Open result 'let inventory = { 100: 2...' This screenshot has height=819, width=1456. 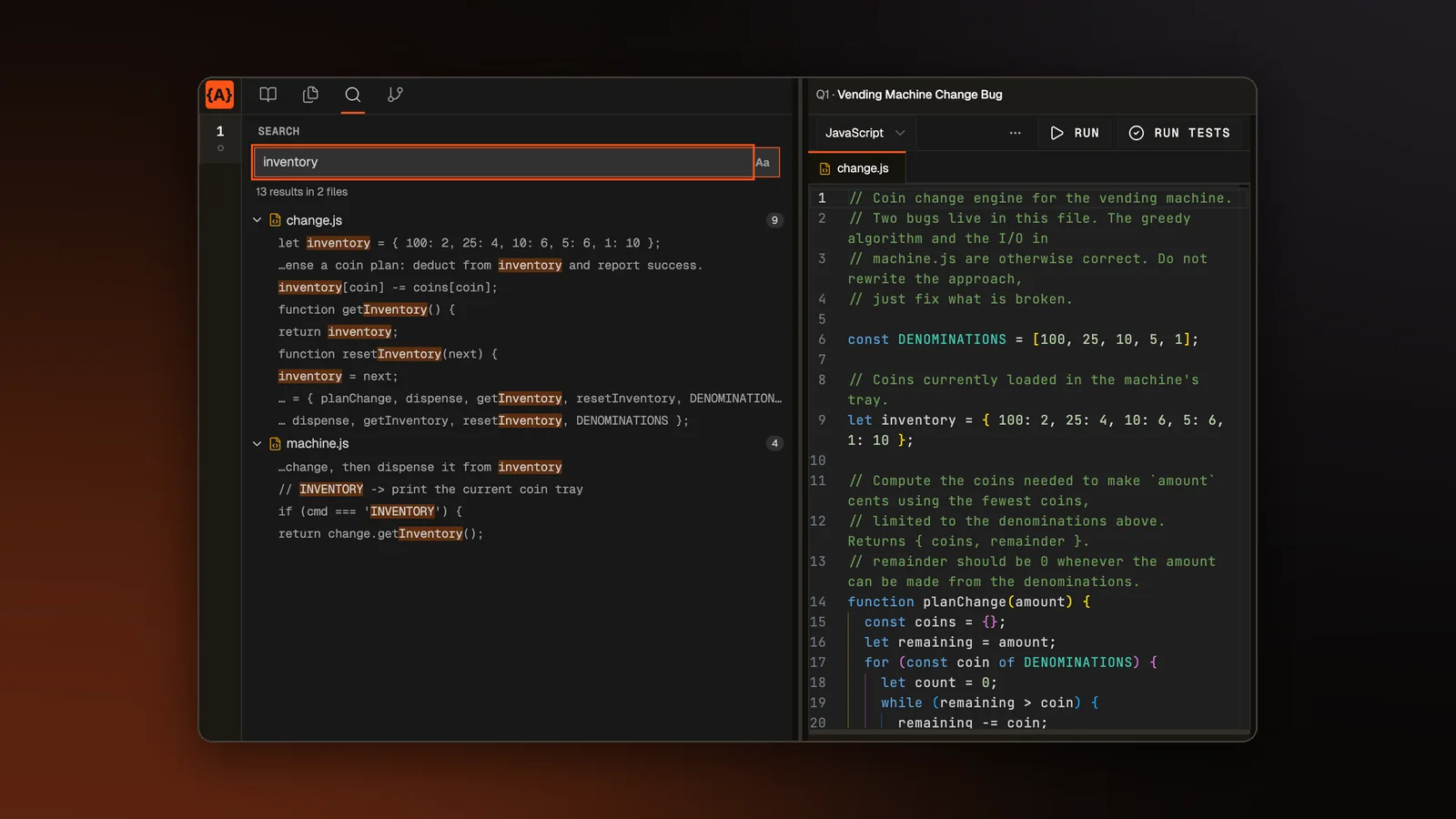(x=470, y=243)
